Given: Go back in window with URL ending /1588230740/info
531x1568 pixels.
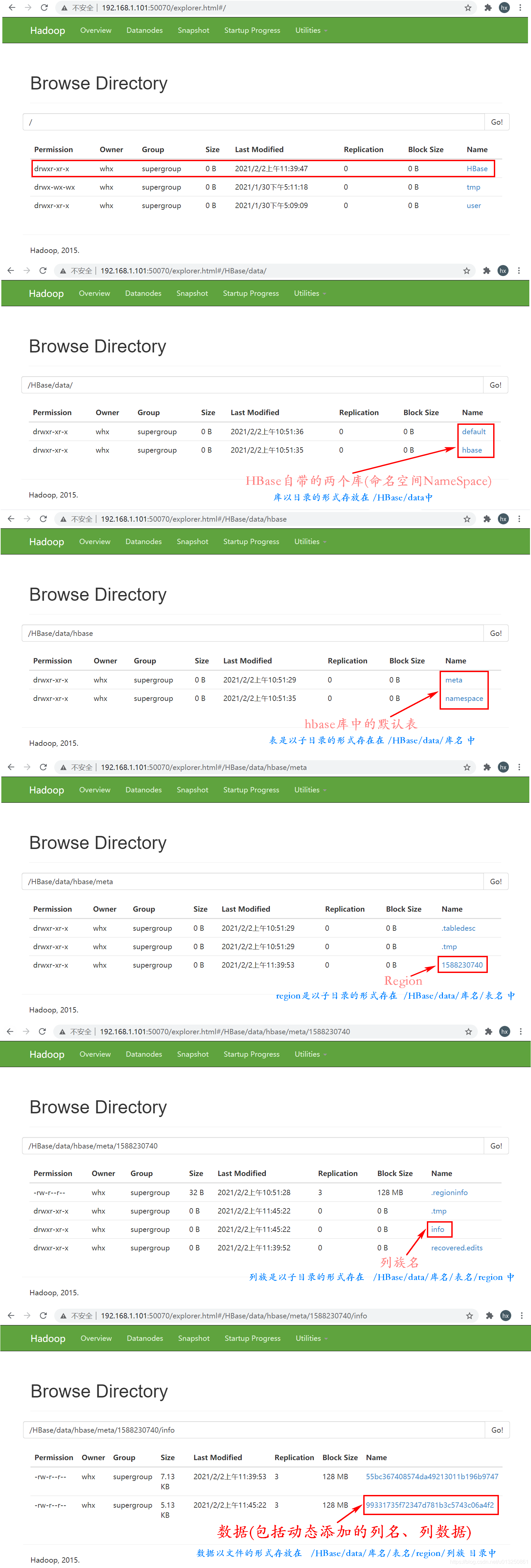Looking at the screenshot, I should (x=11, y=1316).
